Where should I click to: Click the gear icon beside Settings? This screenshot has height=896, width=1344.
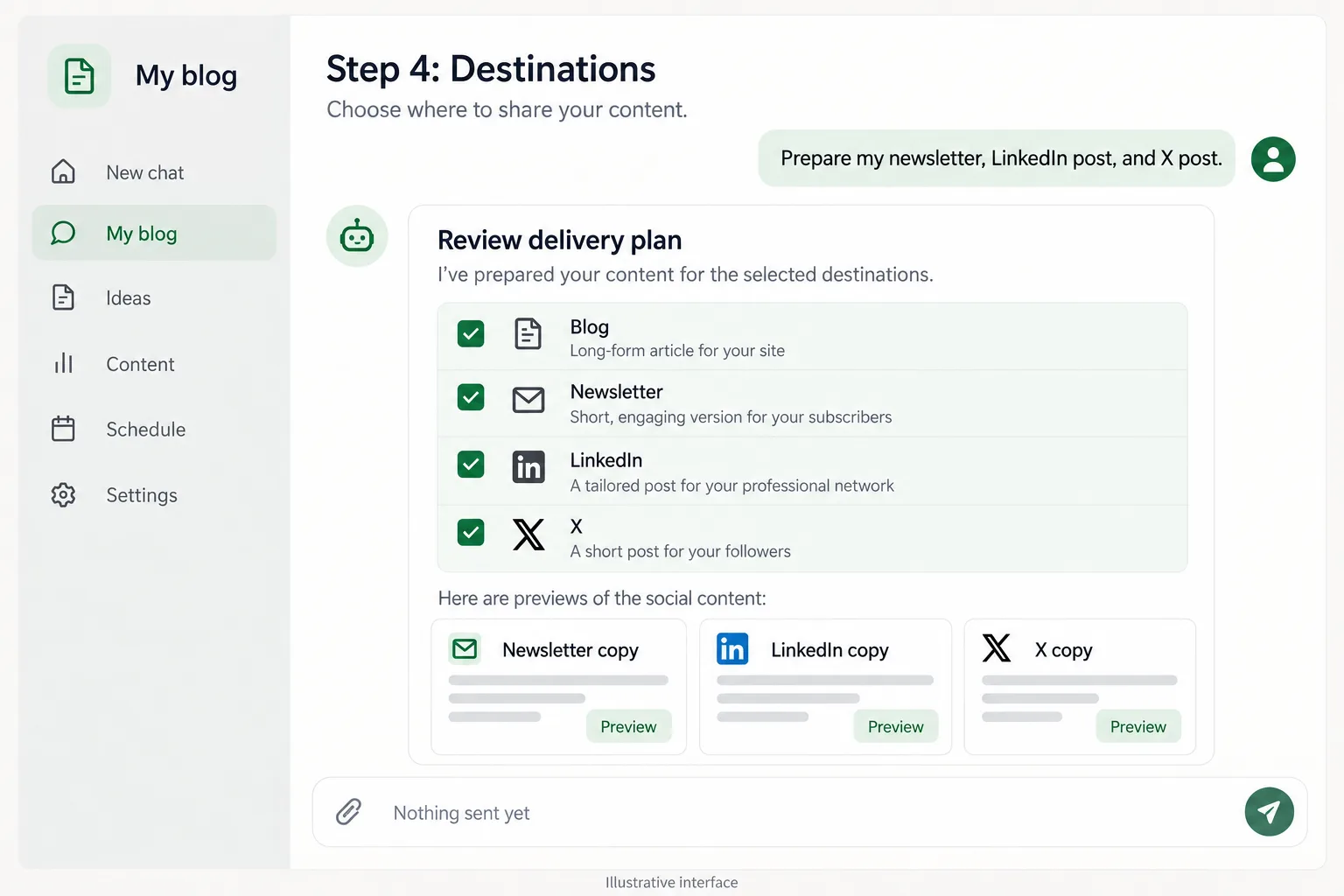[x=63, y=494]
